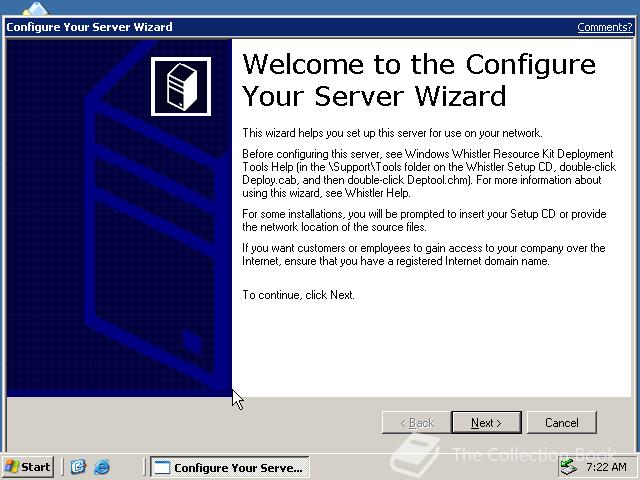Image resolution: width=640 pixels, height=480 pixels.
Task: Click the 7:22 AM clock in the tray
Action: (x=606, y=467)
